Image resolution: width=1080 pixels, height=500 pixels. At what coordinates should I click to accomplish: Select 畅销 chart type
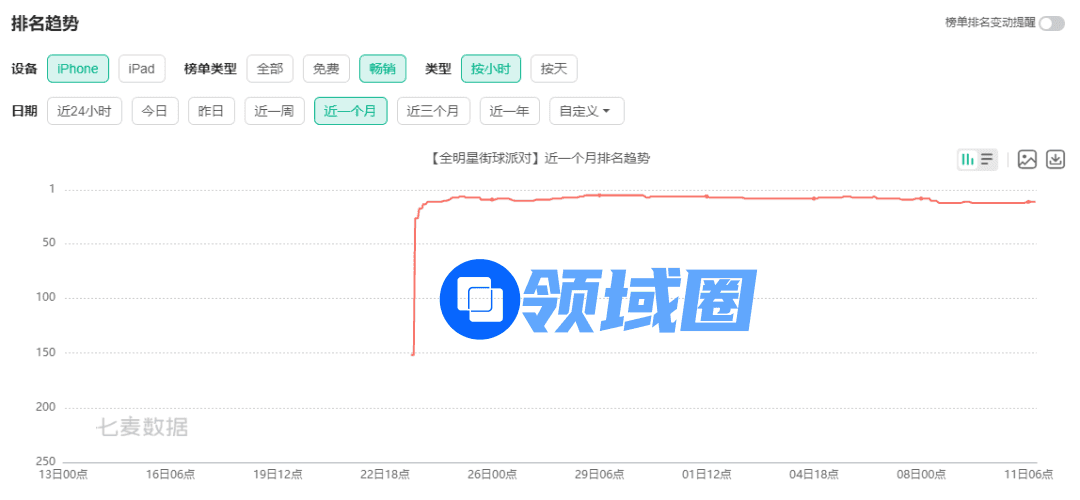382,69
